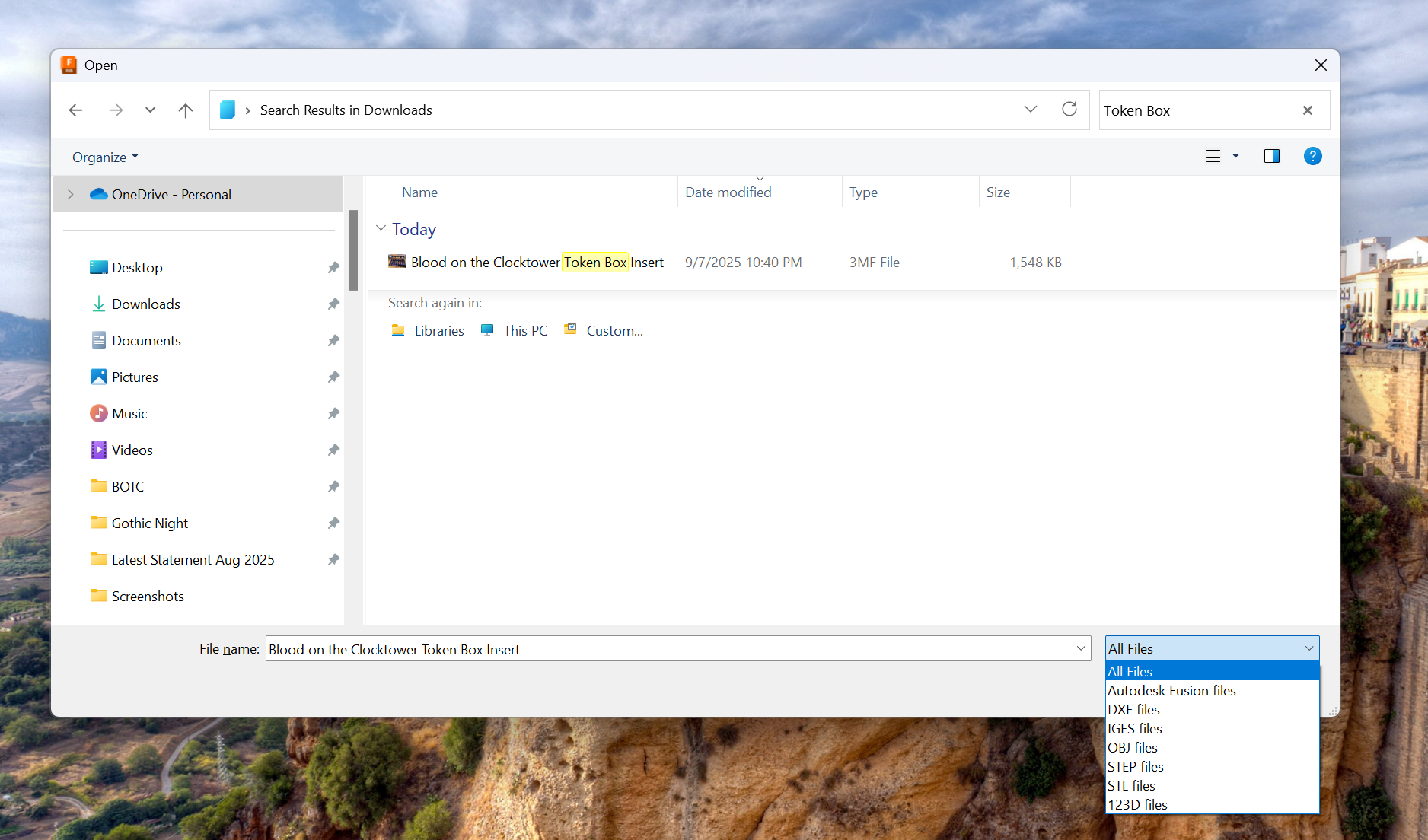
Task: Go back using the left arrow
Action: (75, 110)
